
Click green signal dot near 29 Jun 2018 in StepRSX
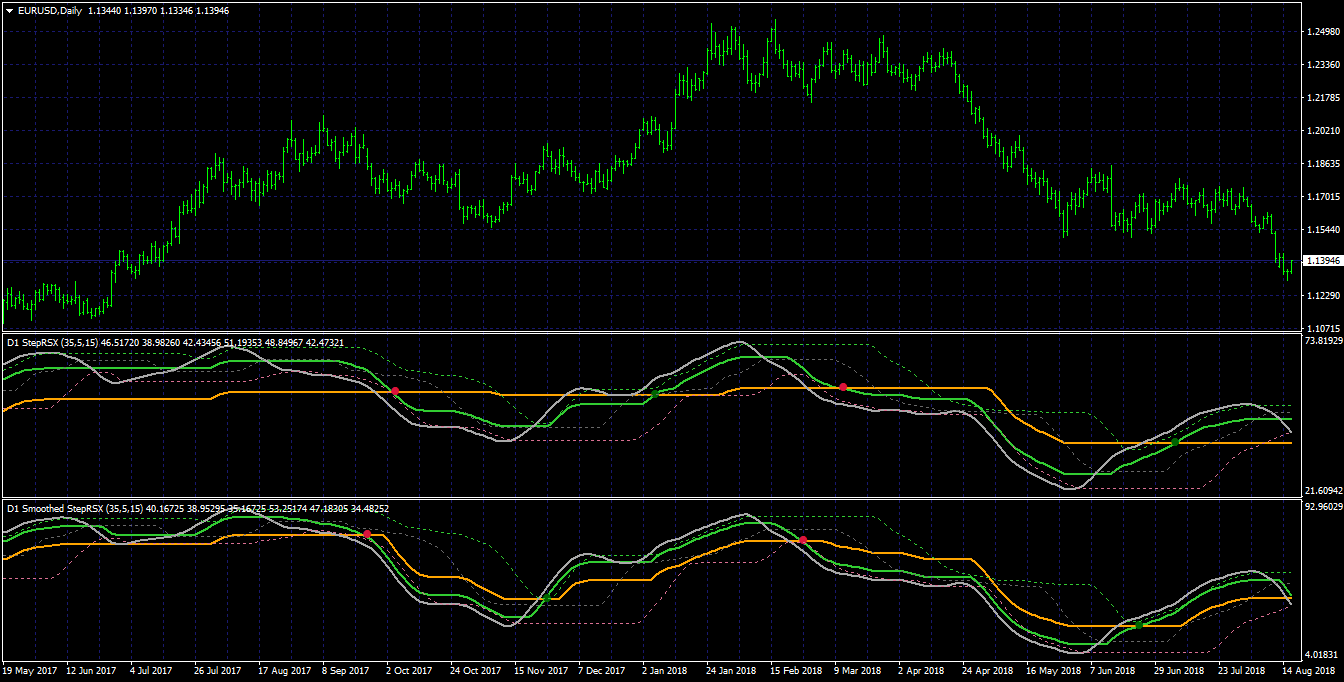tap(1175, 441)
